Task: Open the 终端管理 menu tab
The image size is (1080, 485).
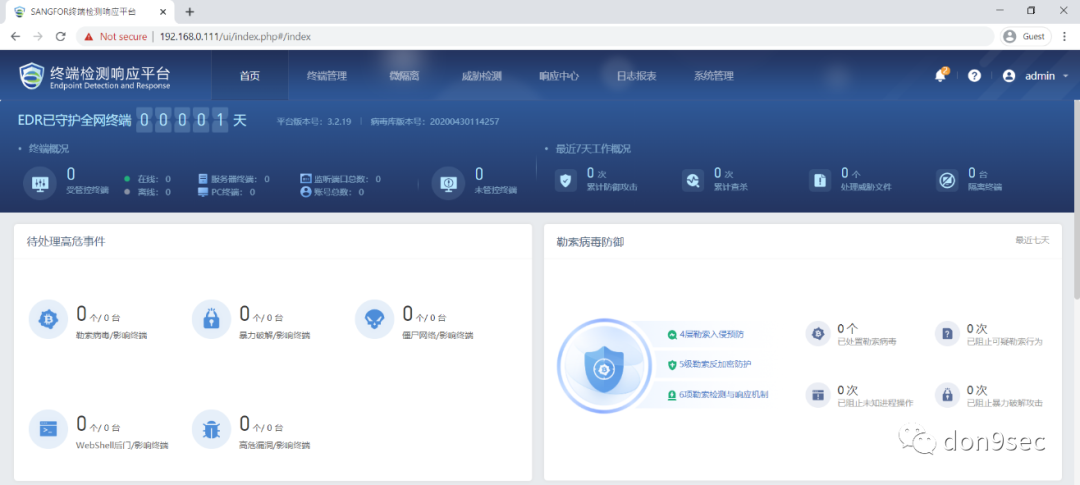Action: [x=326, y=76]
